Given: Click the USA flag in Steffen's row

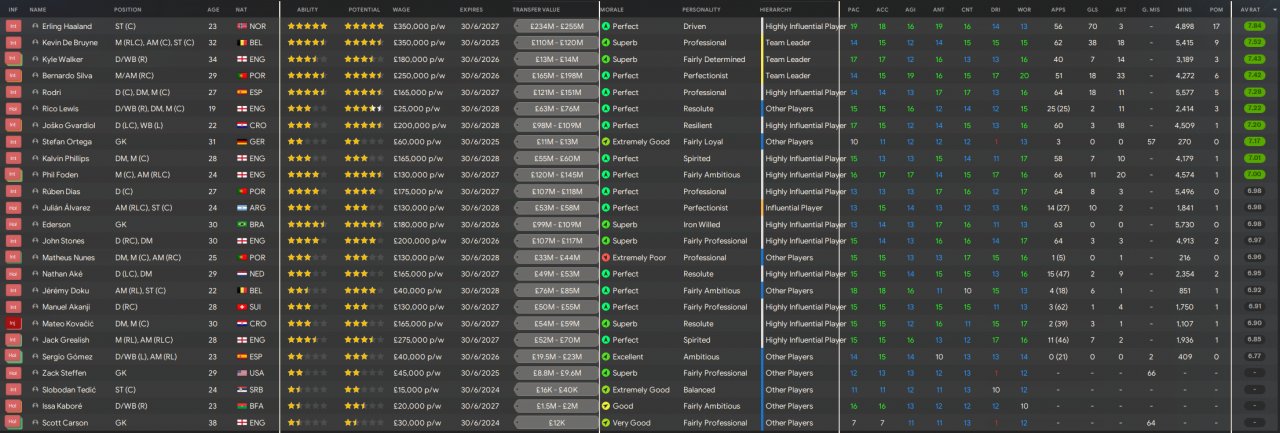Looking at the screenshot, I should click(x=241, y=373).
